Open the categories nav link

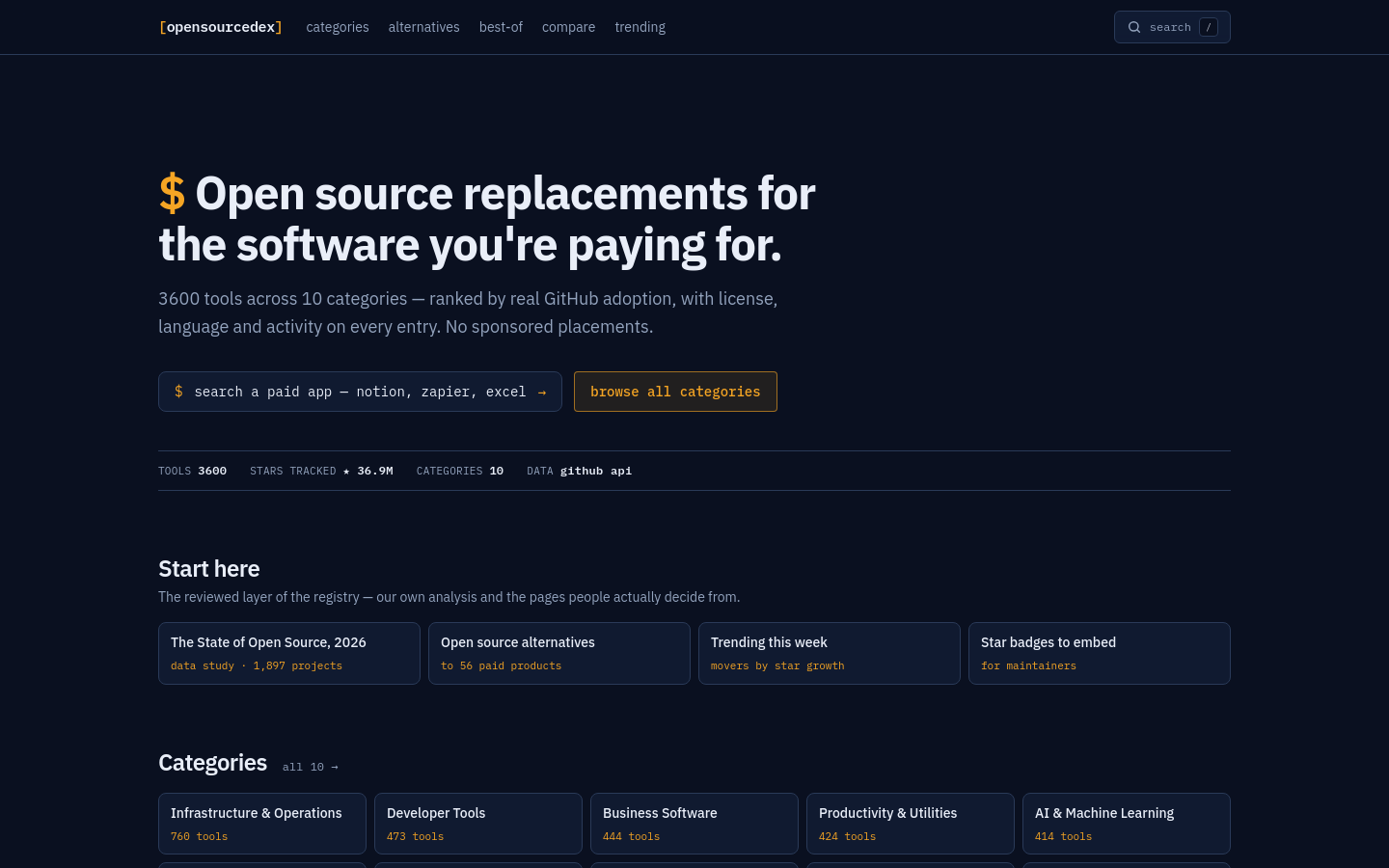(x=338, y=27)
